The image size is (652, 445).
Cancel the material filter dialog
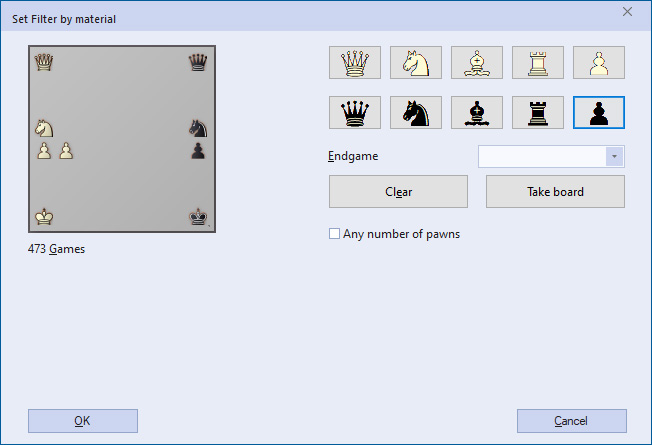coord(571,421)
